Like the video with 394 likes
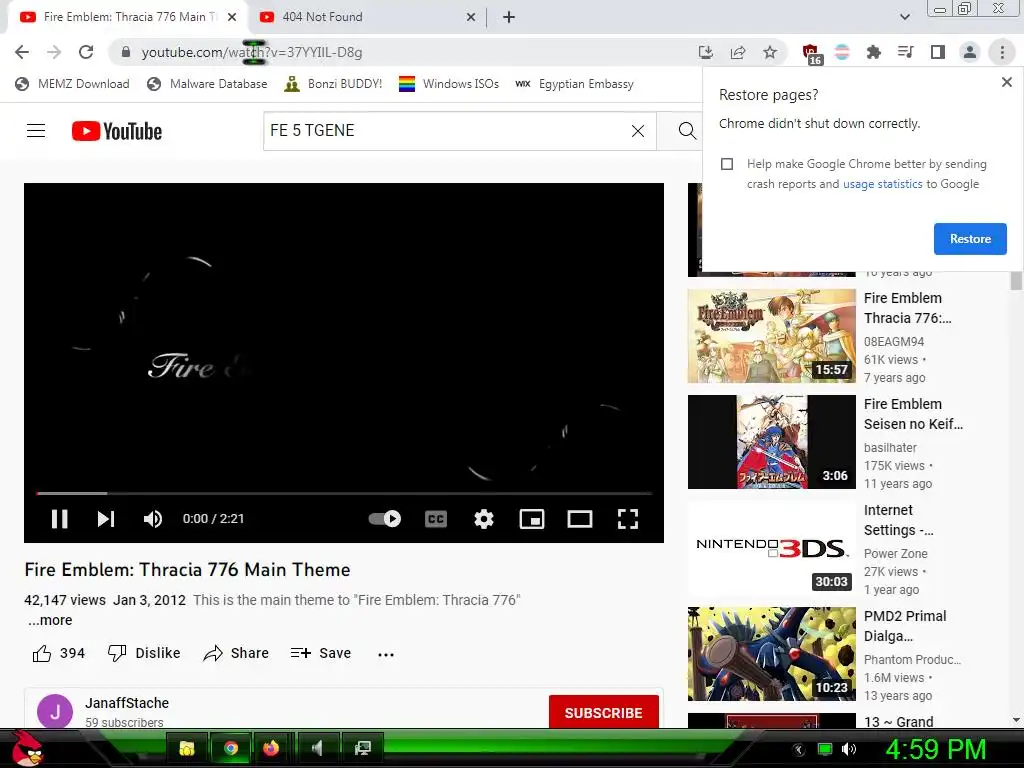The height and width of the screenshot is (768, 1024). (x=59, y=653)
